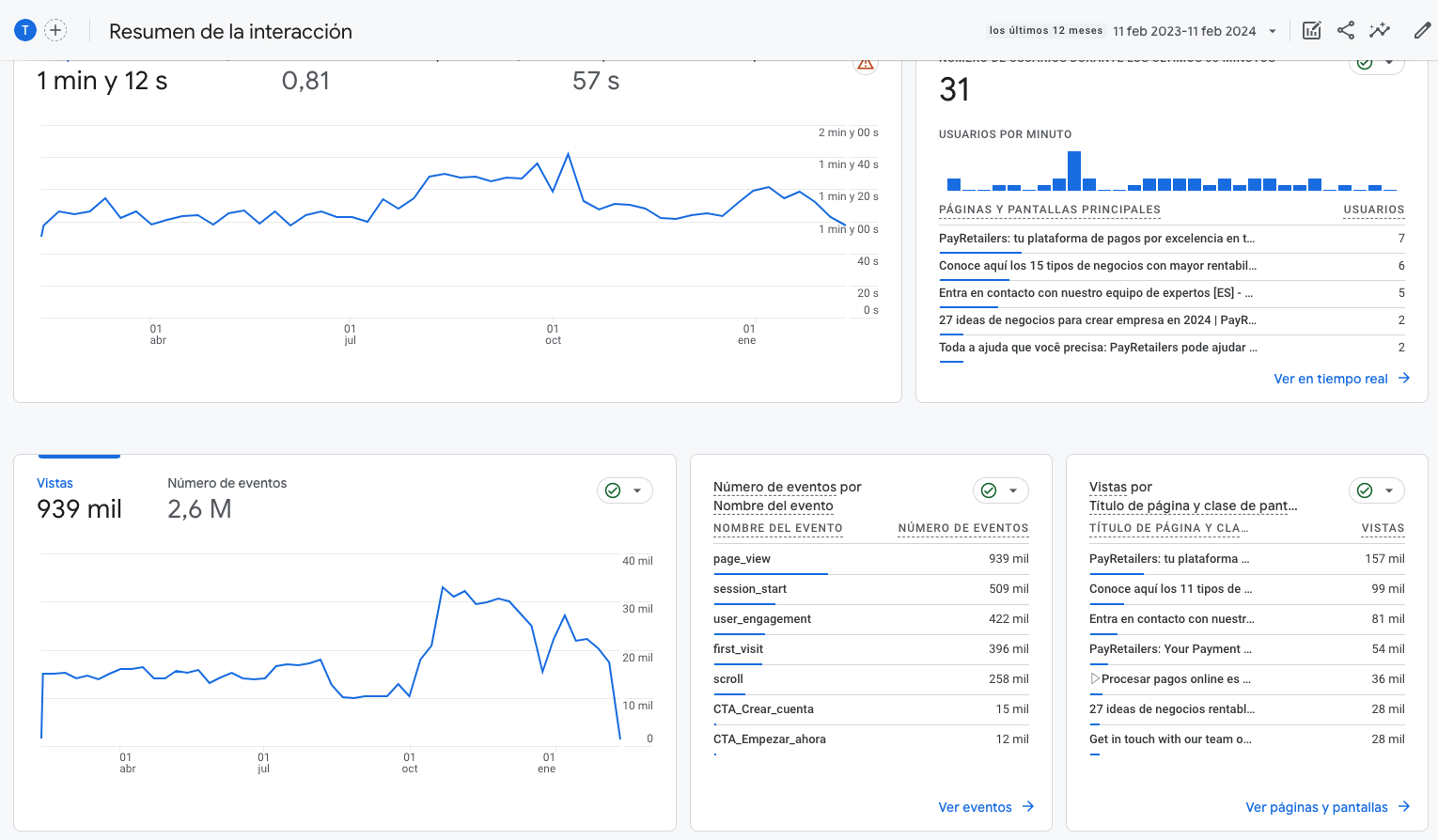Click the share report icon

click(x=1346, y=30)
